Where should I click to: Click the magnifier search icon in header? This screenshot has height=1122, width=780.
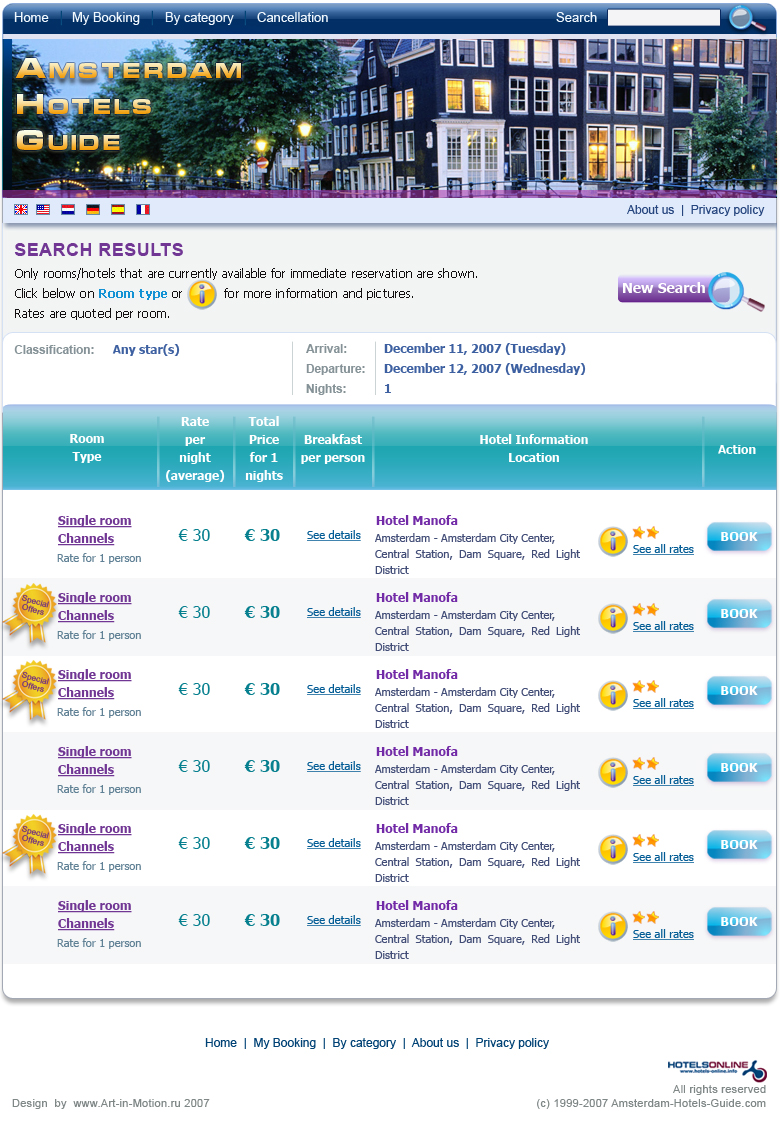pos(746,19)
